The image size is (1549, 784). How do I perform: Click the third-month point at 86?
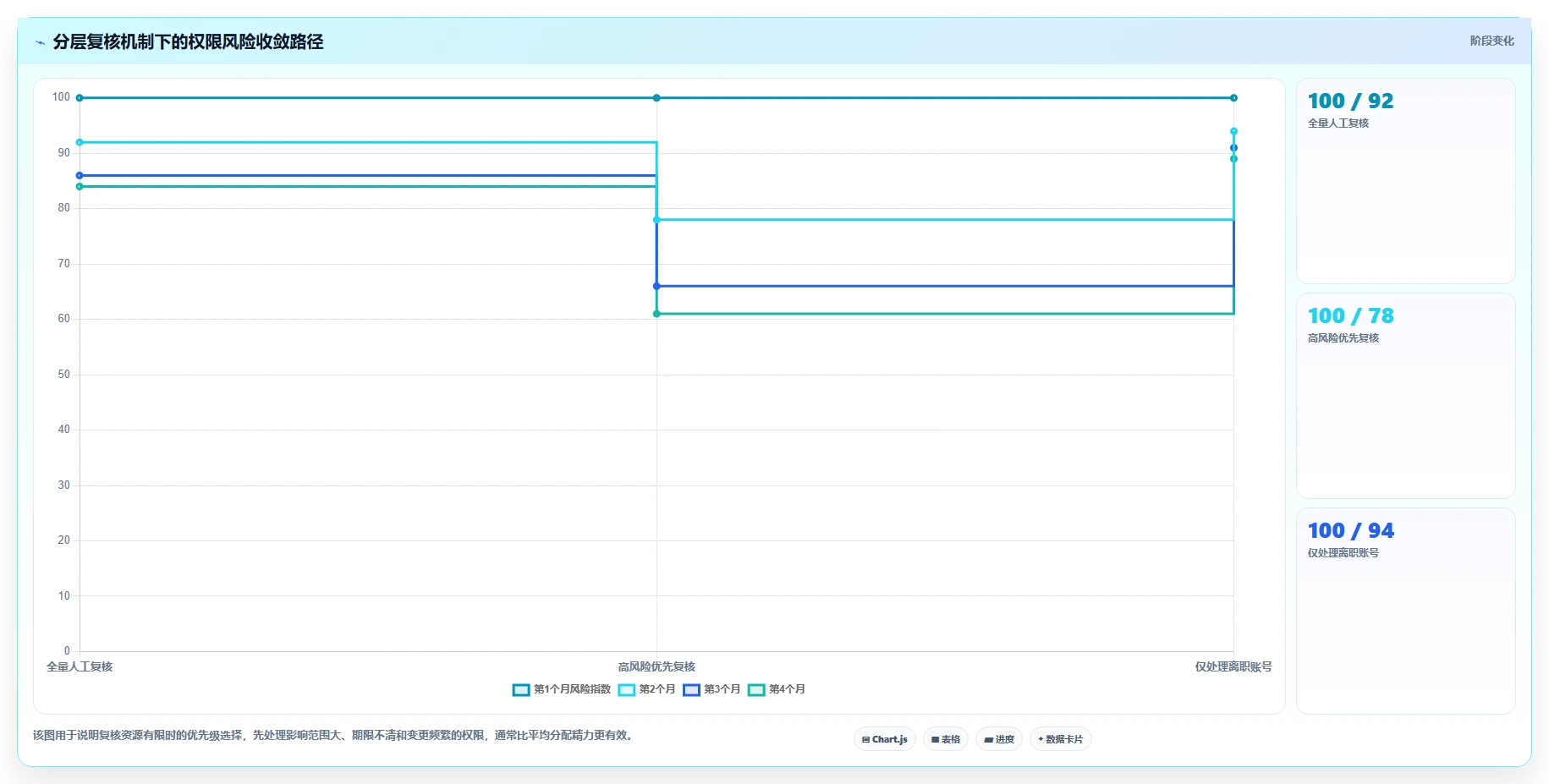[x=80, y=175]
